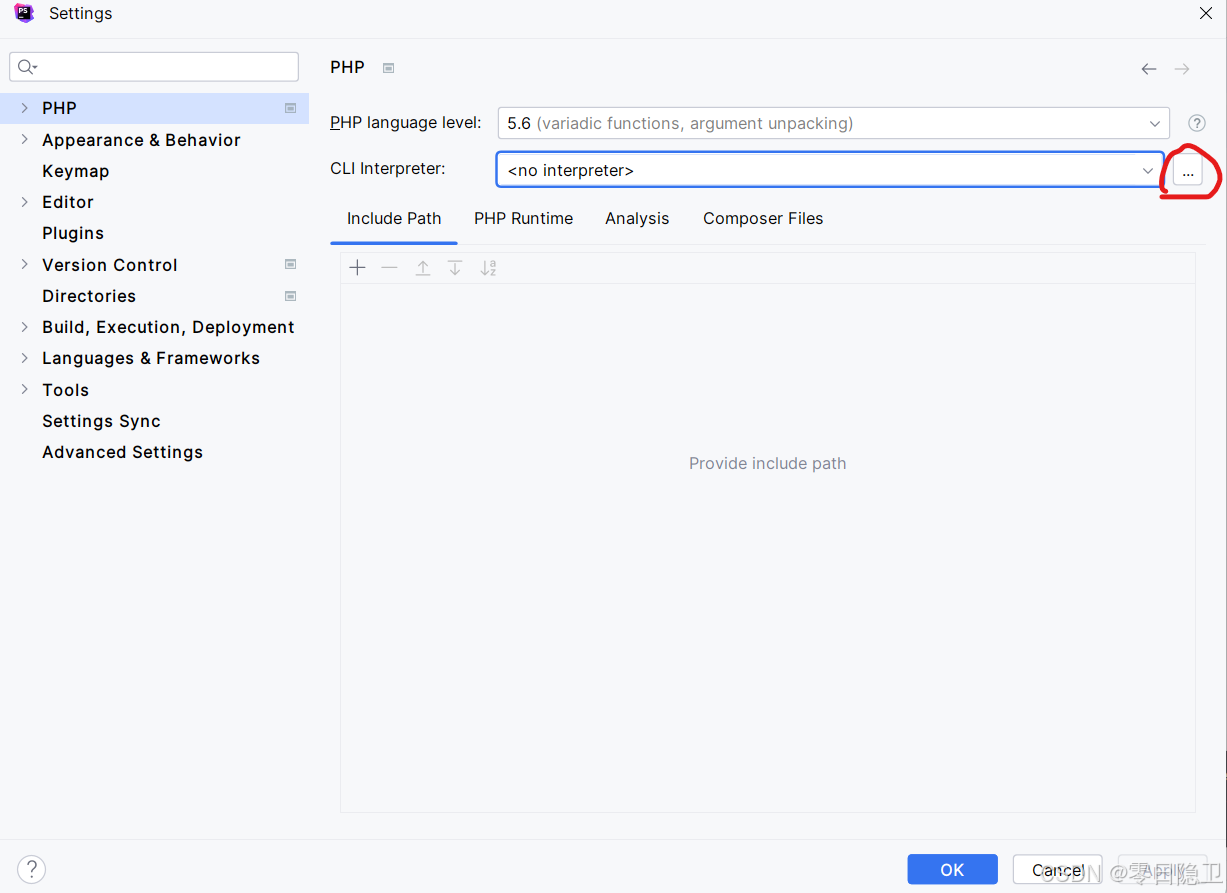
Task: Open help for PHP language level
Action: point(1197,124)
